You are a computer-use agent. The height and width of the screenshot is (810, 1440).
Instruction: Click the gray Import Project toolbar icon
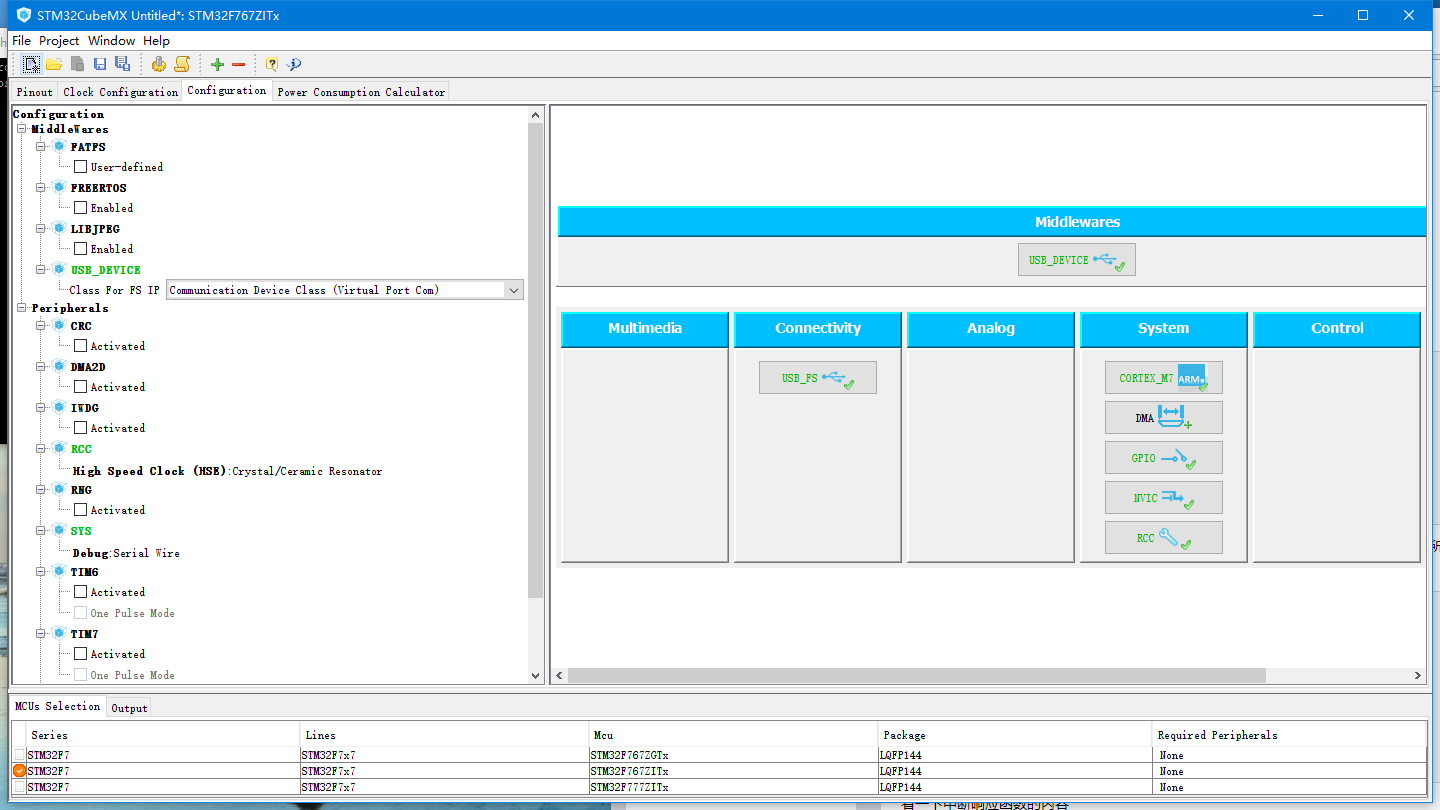pos(77,64)
